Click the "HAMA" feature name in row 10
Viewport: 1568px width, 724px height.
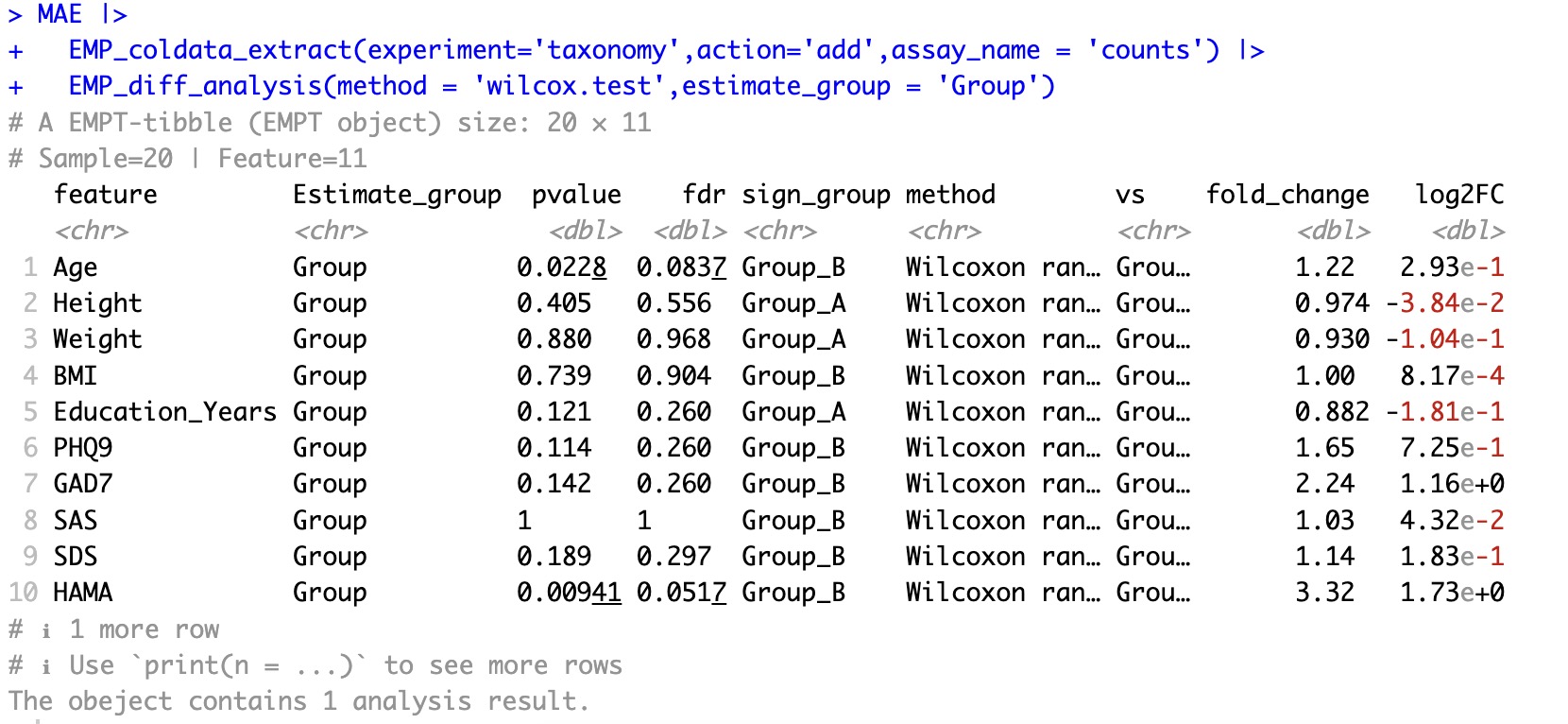83,593
